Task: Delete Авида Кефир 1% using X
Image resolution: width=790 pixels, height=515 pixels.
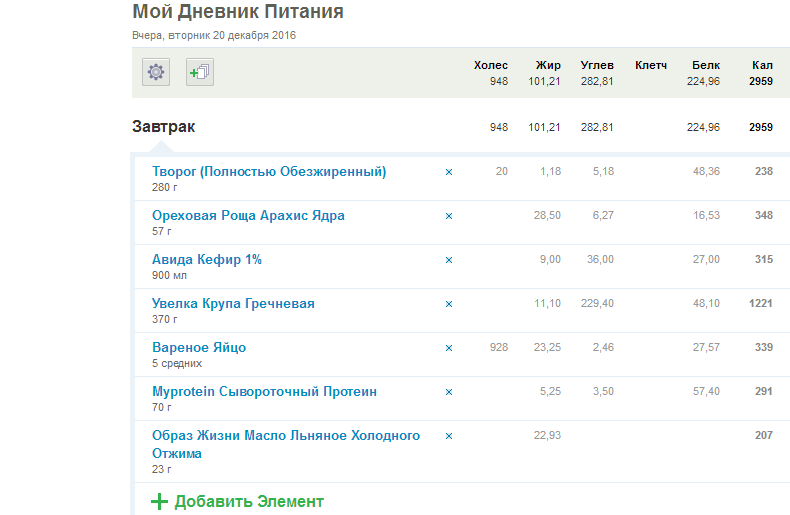Action: click(449, 260)
